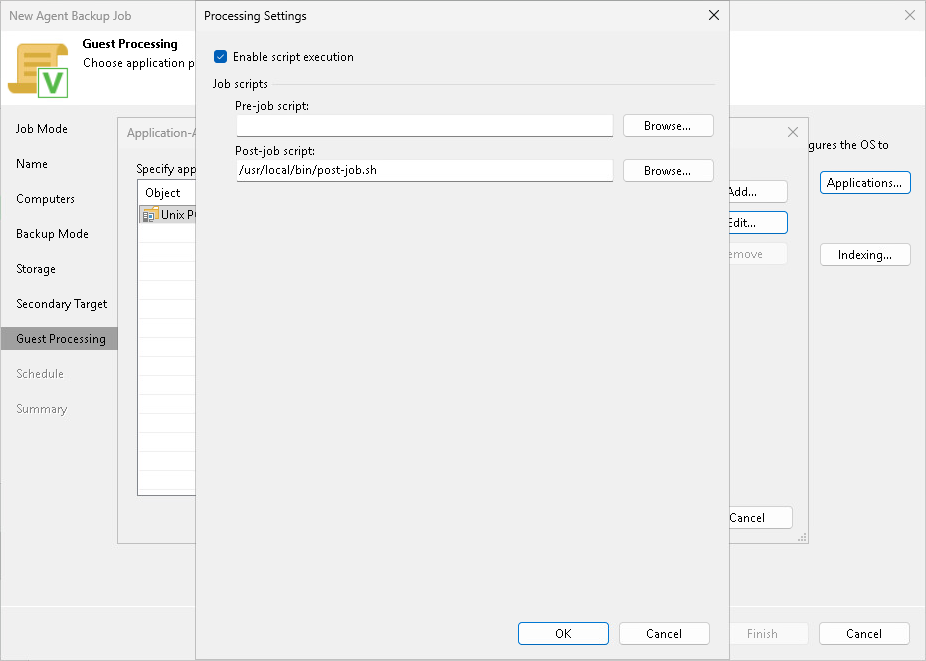Click the Indexing... button in wizard
The image size is (926, 661).
(865, 255)
